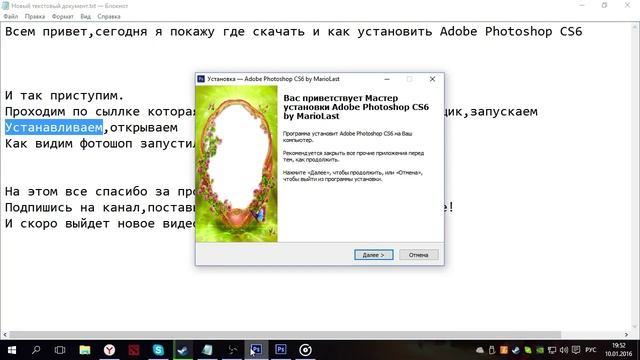The height and width of the screenshot is (360, 640).
Task: Open OneDrive cloud tray icon
Action: (x=480, y=350)
